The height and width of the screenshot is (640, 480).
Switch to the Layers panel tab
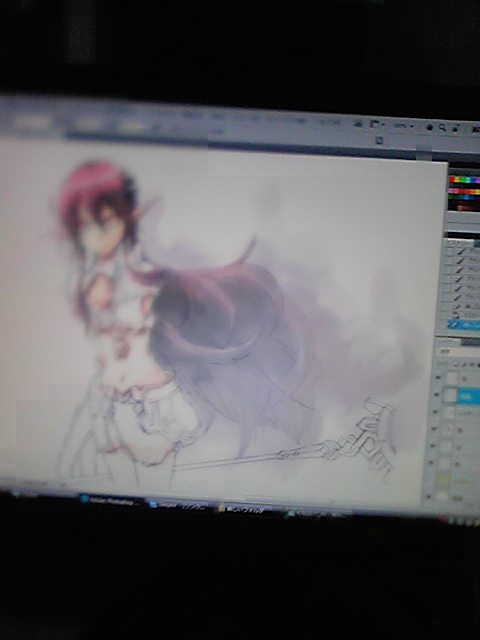coord(448,342)
